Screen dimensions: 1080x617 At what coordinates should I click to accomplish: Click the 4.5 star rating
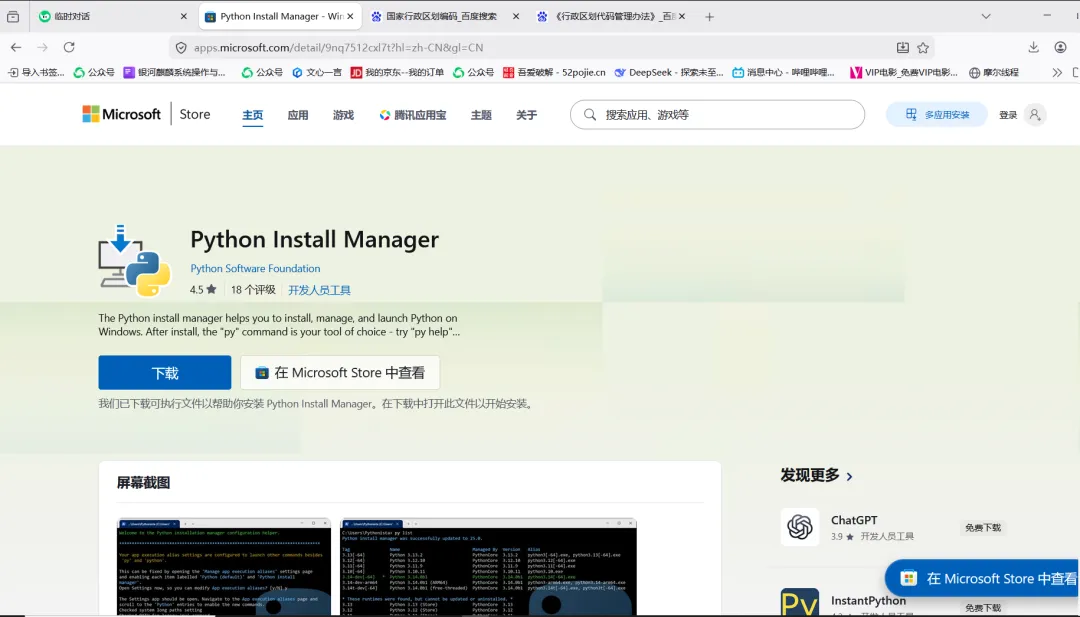coord(203,290)
